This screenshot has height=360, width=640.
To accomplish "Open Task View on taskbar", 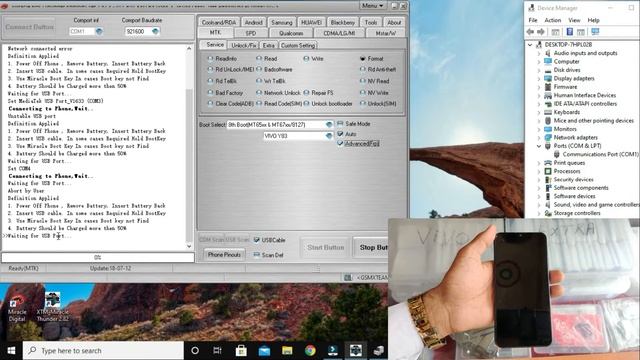I will coord(218,351).
